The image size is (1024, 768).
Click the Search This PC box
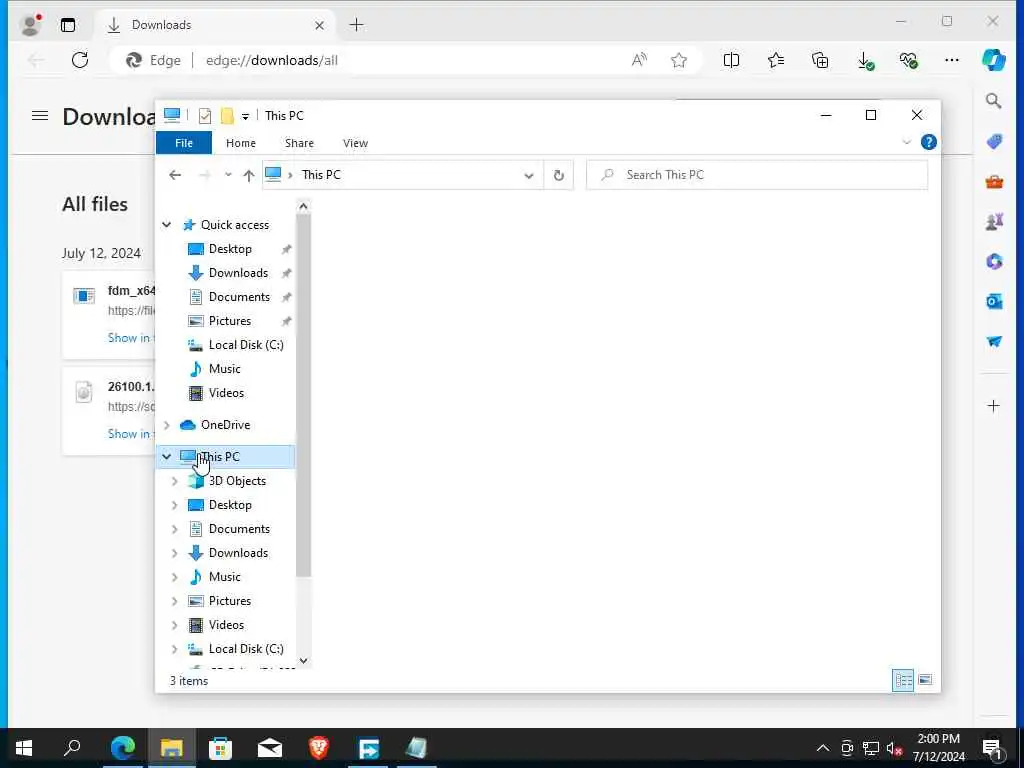[757, 175]
